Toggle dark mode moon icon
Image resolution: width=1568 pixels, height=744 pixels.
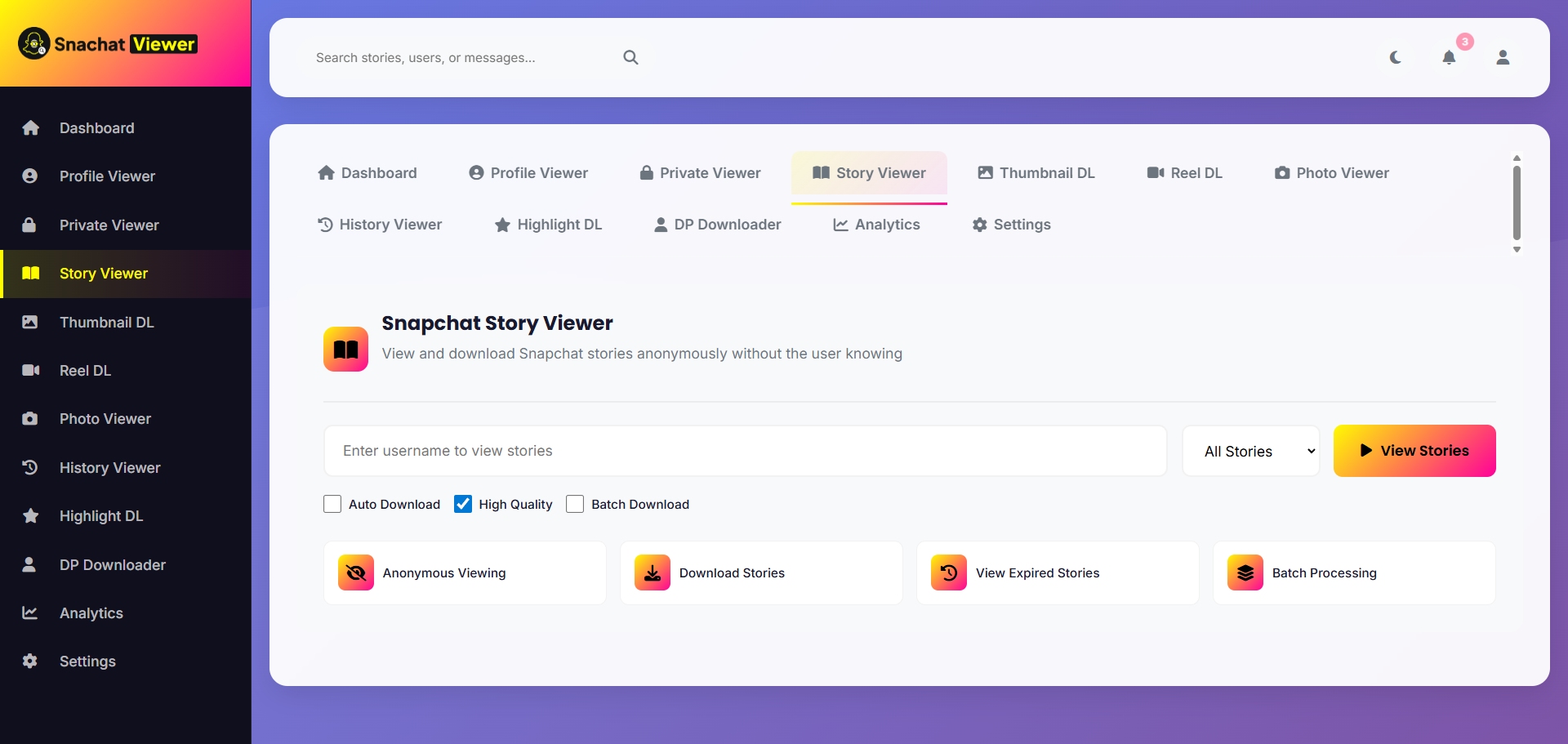point(1395,57)
